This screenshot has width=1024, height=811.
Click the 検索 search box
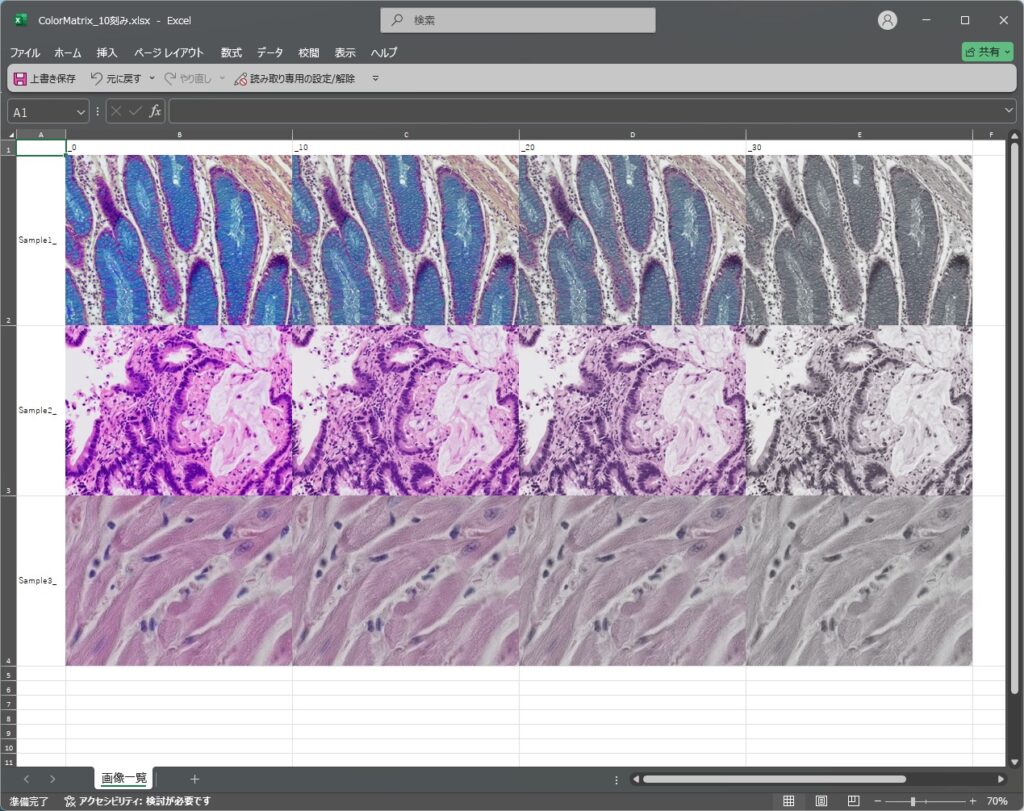tap(518, 20)
